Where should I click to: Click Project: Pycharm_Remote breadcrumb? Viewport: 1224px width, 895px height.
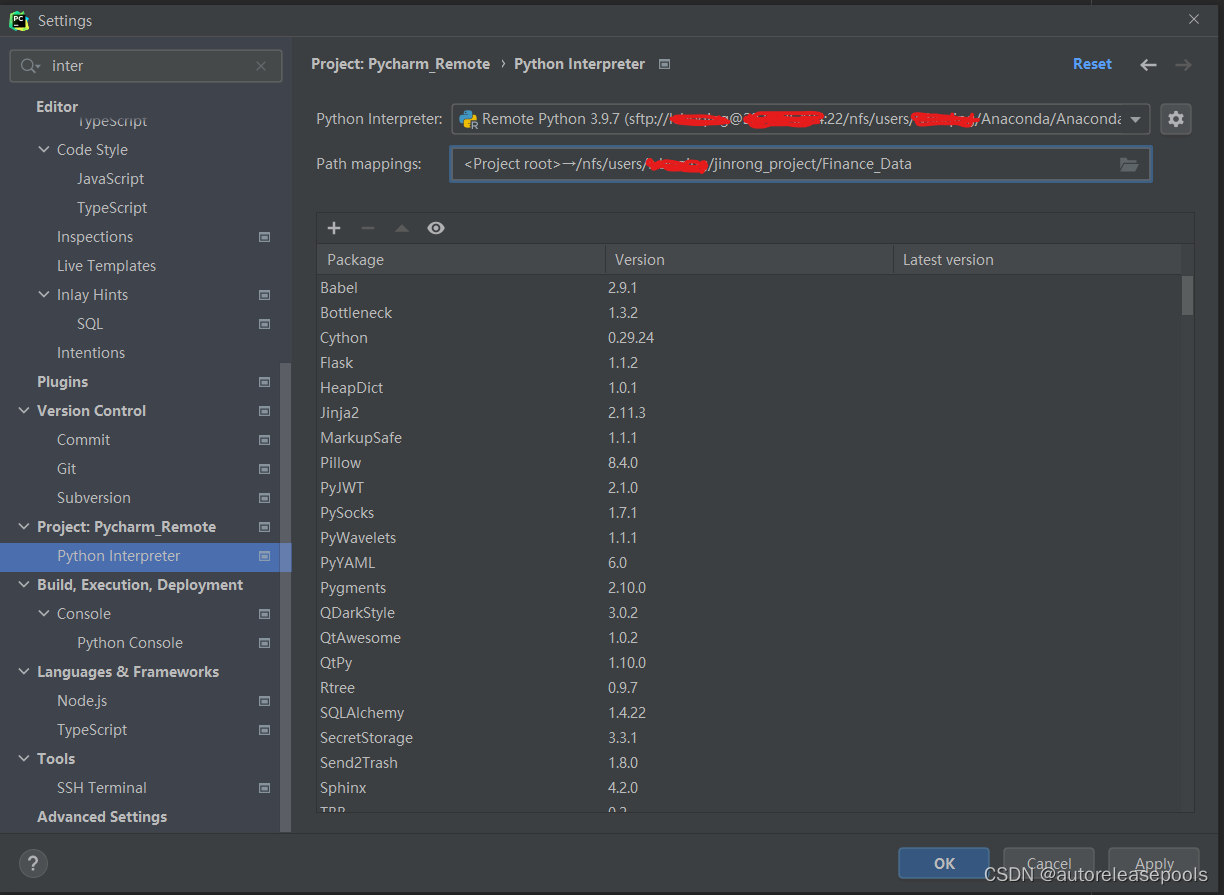[x=400, y=64]
